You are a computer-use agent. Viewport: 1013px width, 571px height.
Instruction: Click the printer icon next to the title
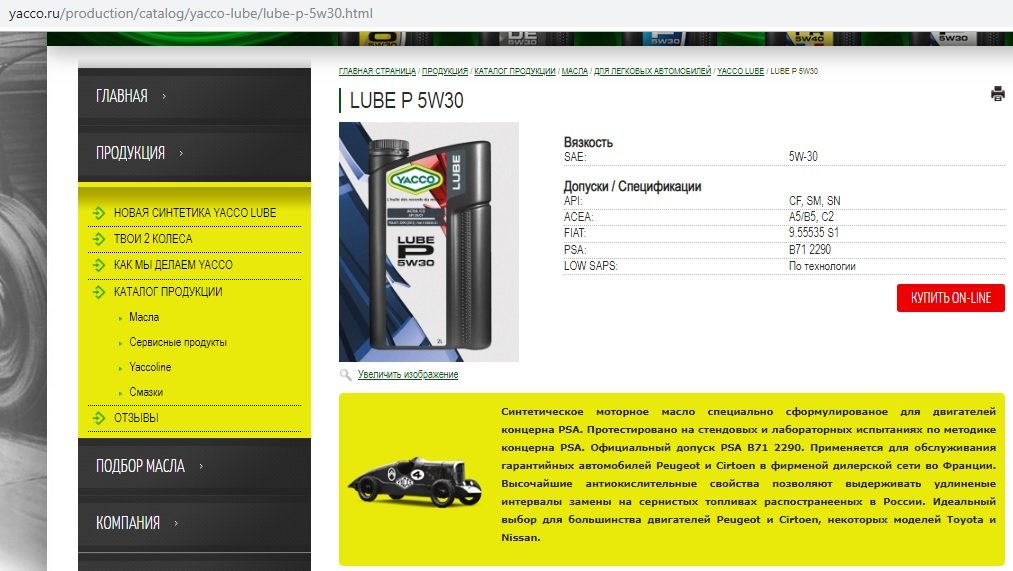[x=997, y=94]
